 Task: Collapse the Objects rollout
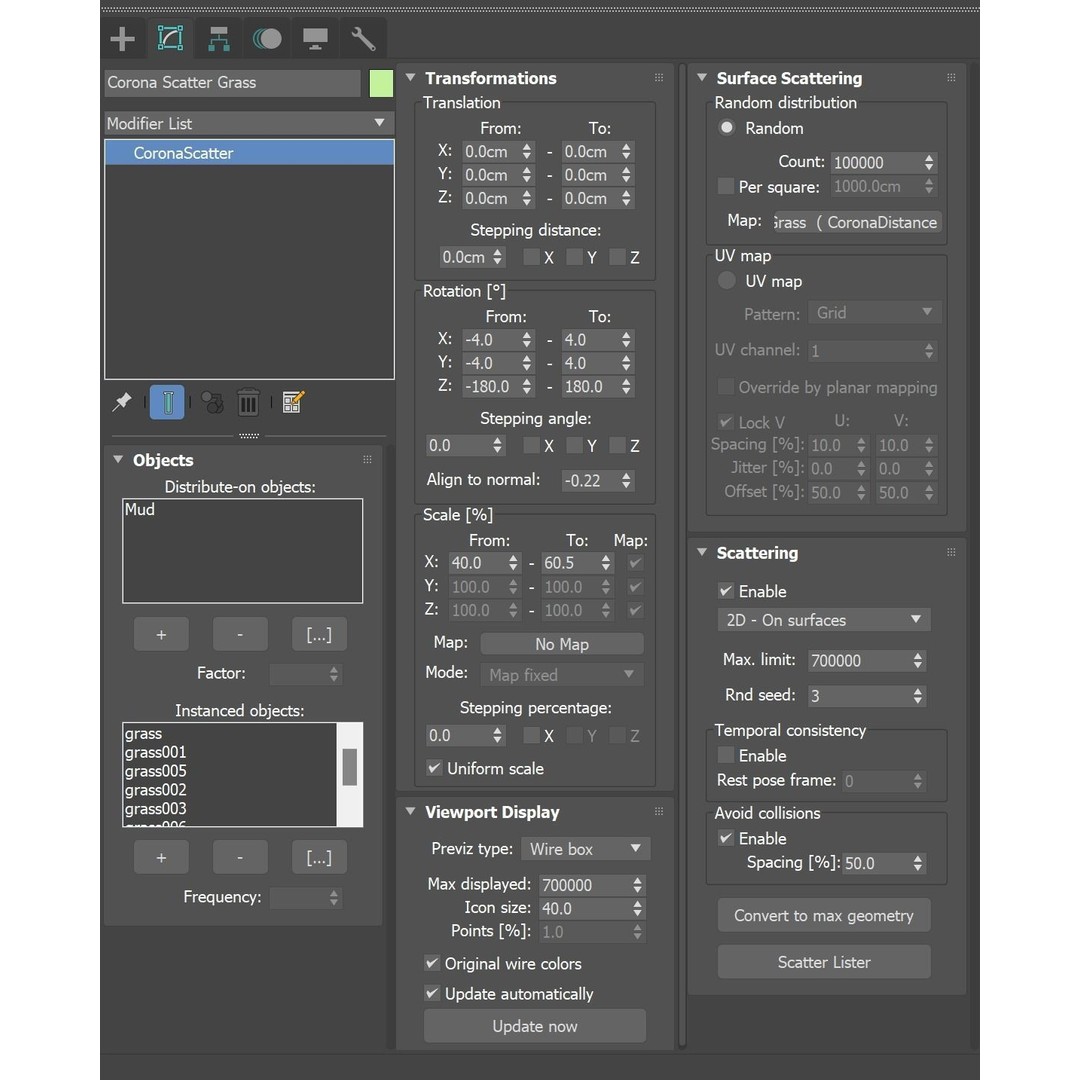click(118, 459)
